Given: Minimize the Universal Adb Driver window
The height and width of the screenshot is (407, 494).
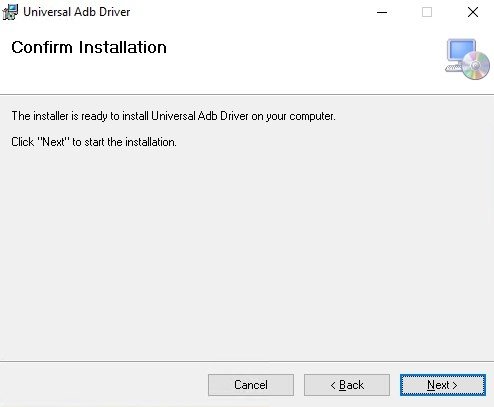Looking at the screenshot, I should pyautogui.click(x=382, y=12).
